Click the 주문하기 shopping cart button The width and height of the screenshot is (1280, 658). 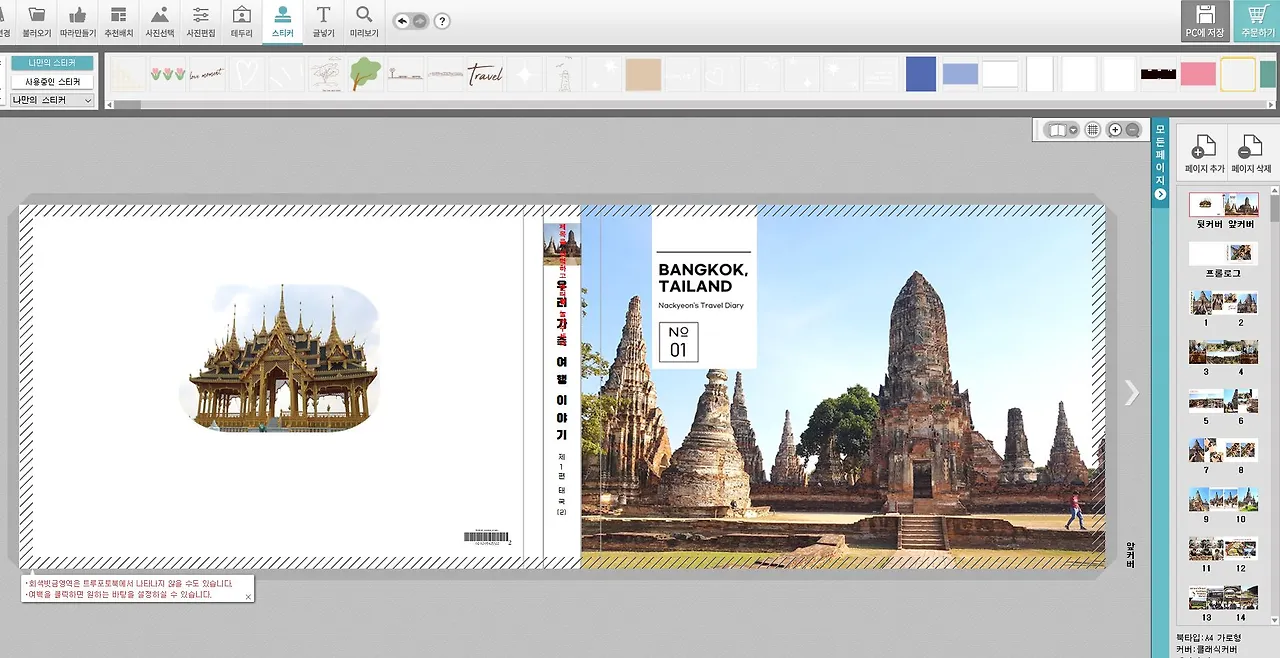(x=1256, y=21)
